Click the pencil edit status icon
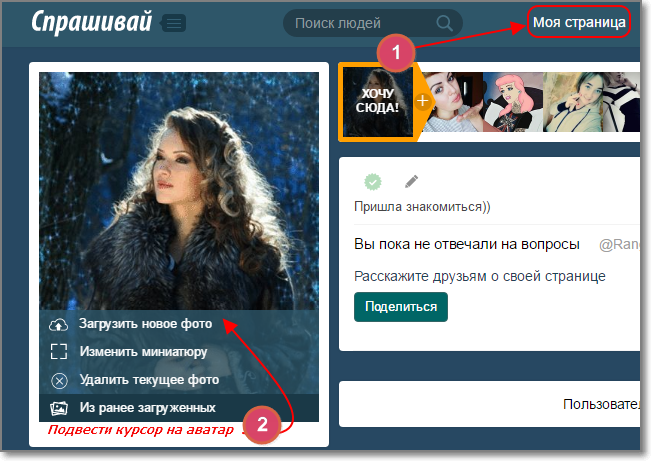Screen dimensions: 651x461 pos(411,181)
